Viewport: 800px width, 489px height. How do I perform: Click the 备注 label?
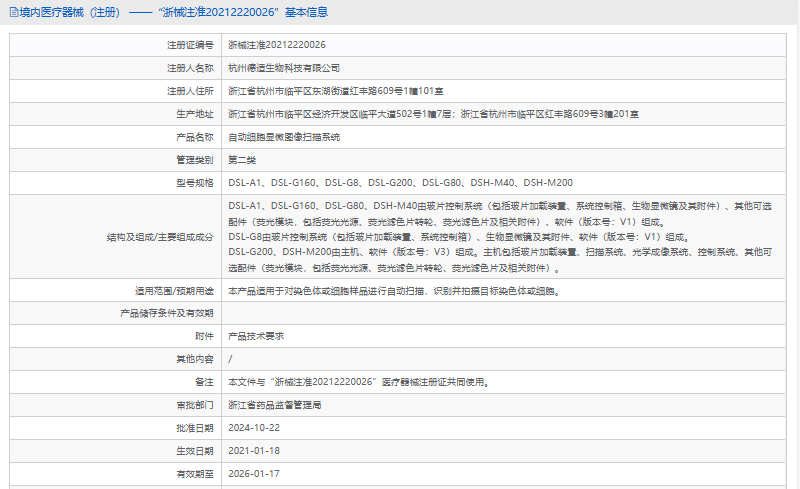(204, 382)
